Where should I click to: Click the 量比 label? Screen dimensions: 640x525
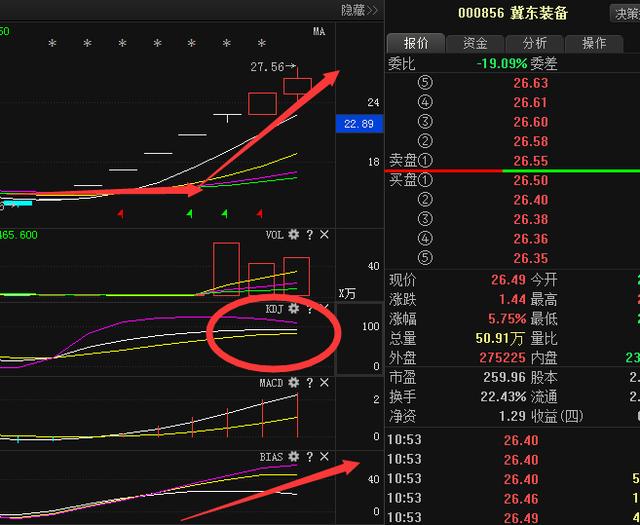pos(544,338)
